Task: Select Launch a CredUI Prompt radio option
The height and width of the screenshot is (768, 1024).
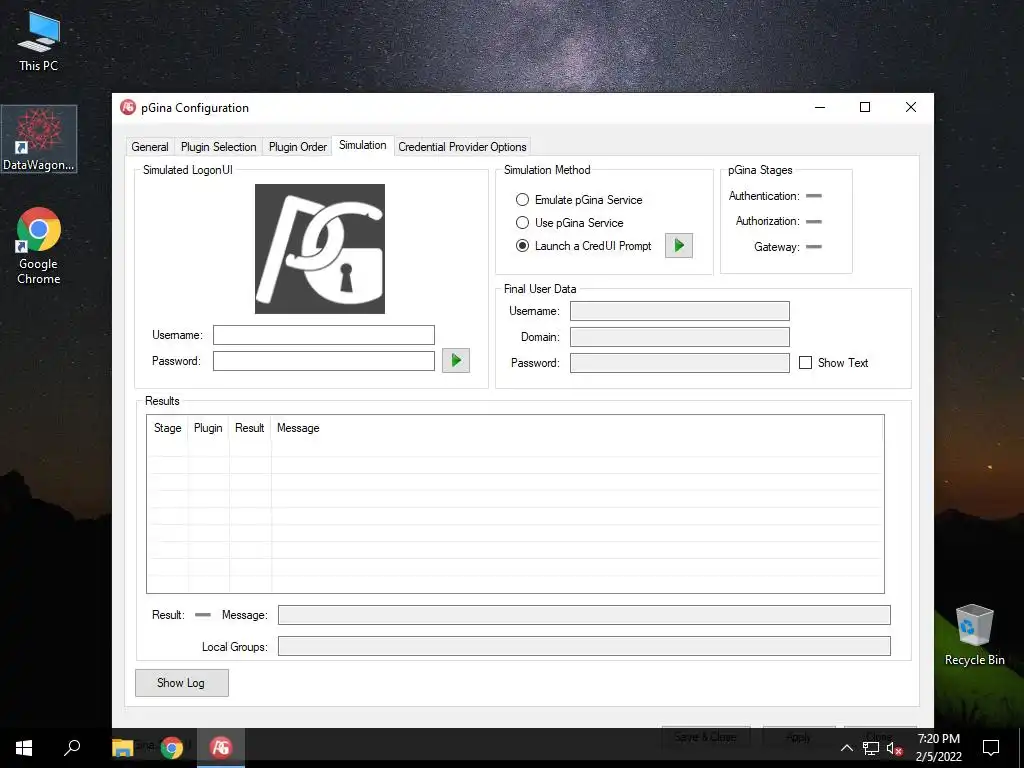Action: tap(522, 246)
